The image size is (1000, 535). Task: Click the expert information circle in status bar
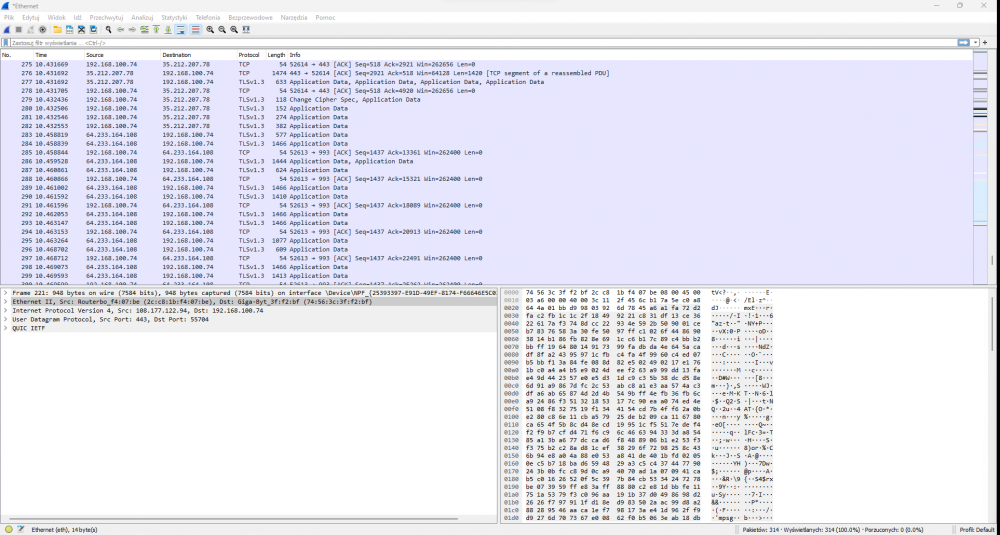pyautogui.click(x=9, y=528)
